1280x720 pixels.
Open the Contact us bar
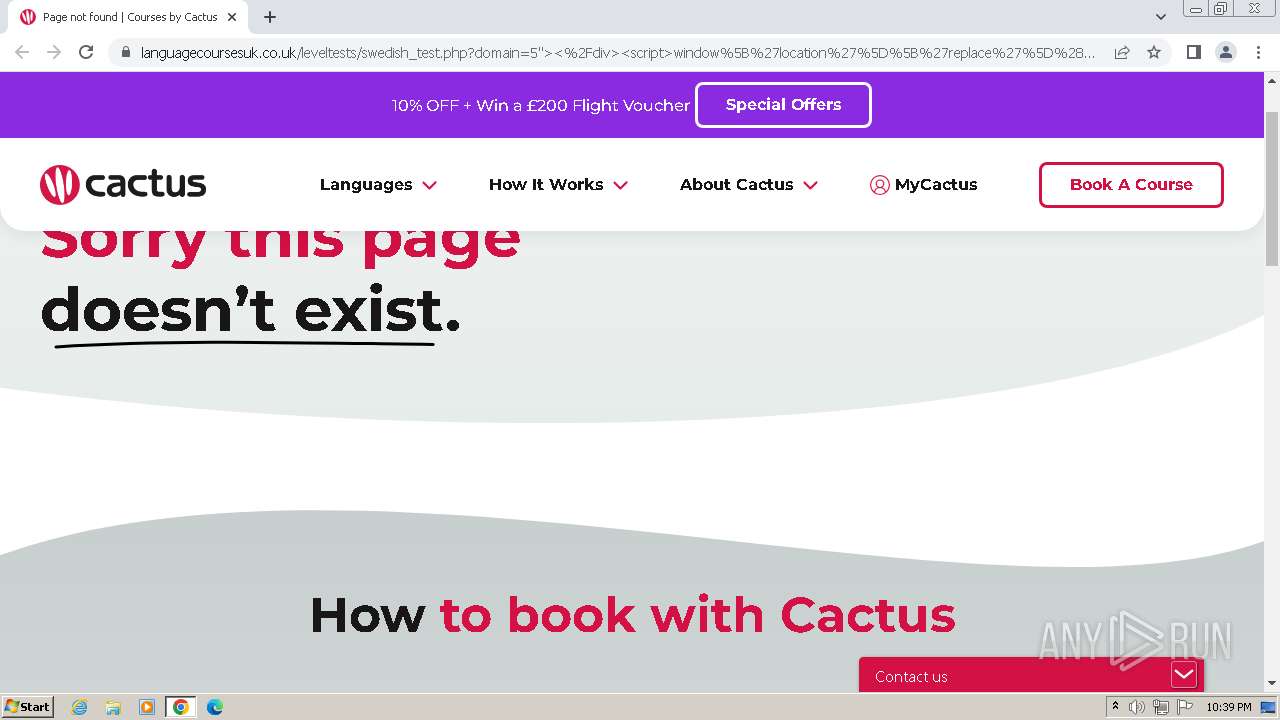pyautogui.click(x=1031, y=676)
